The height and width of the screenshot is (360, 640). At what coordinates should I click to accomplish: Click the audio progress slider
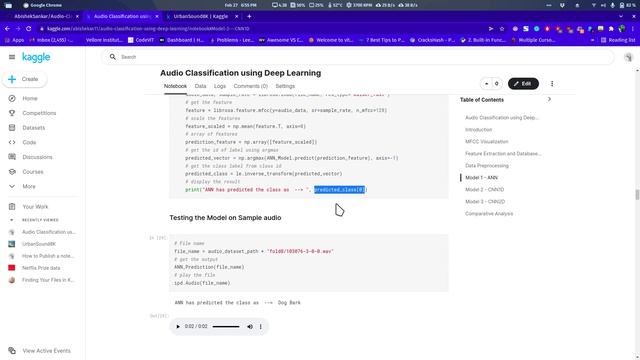coord(226,327)
